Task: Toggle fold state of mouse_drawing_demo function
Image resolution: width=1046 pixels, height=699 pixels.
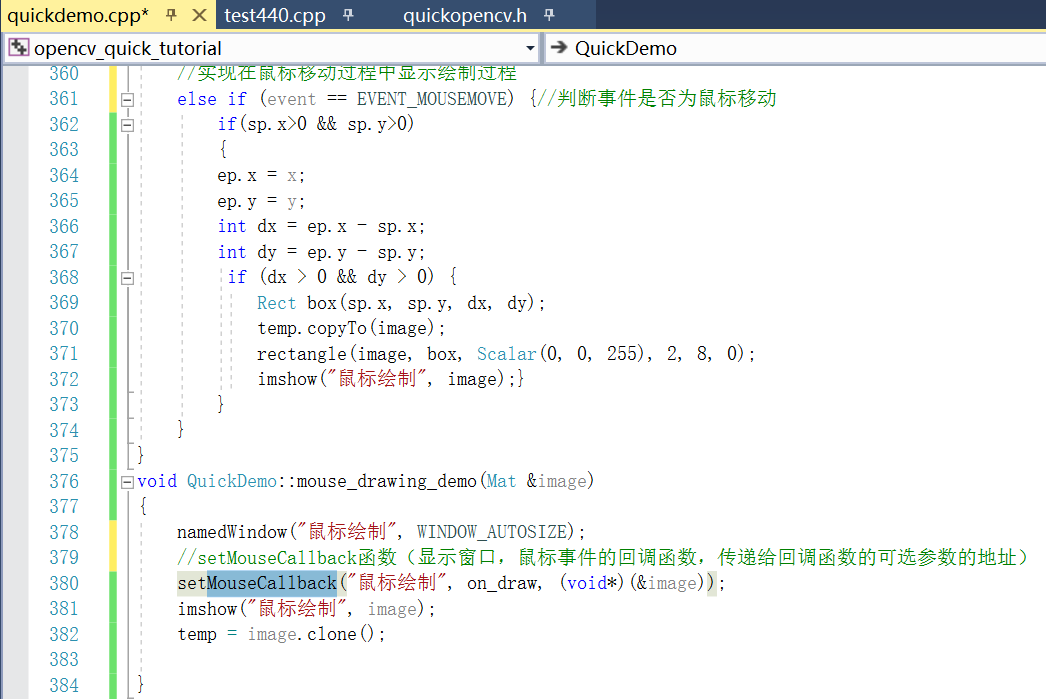Action: [x=127, y=481]
